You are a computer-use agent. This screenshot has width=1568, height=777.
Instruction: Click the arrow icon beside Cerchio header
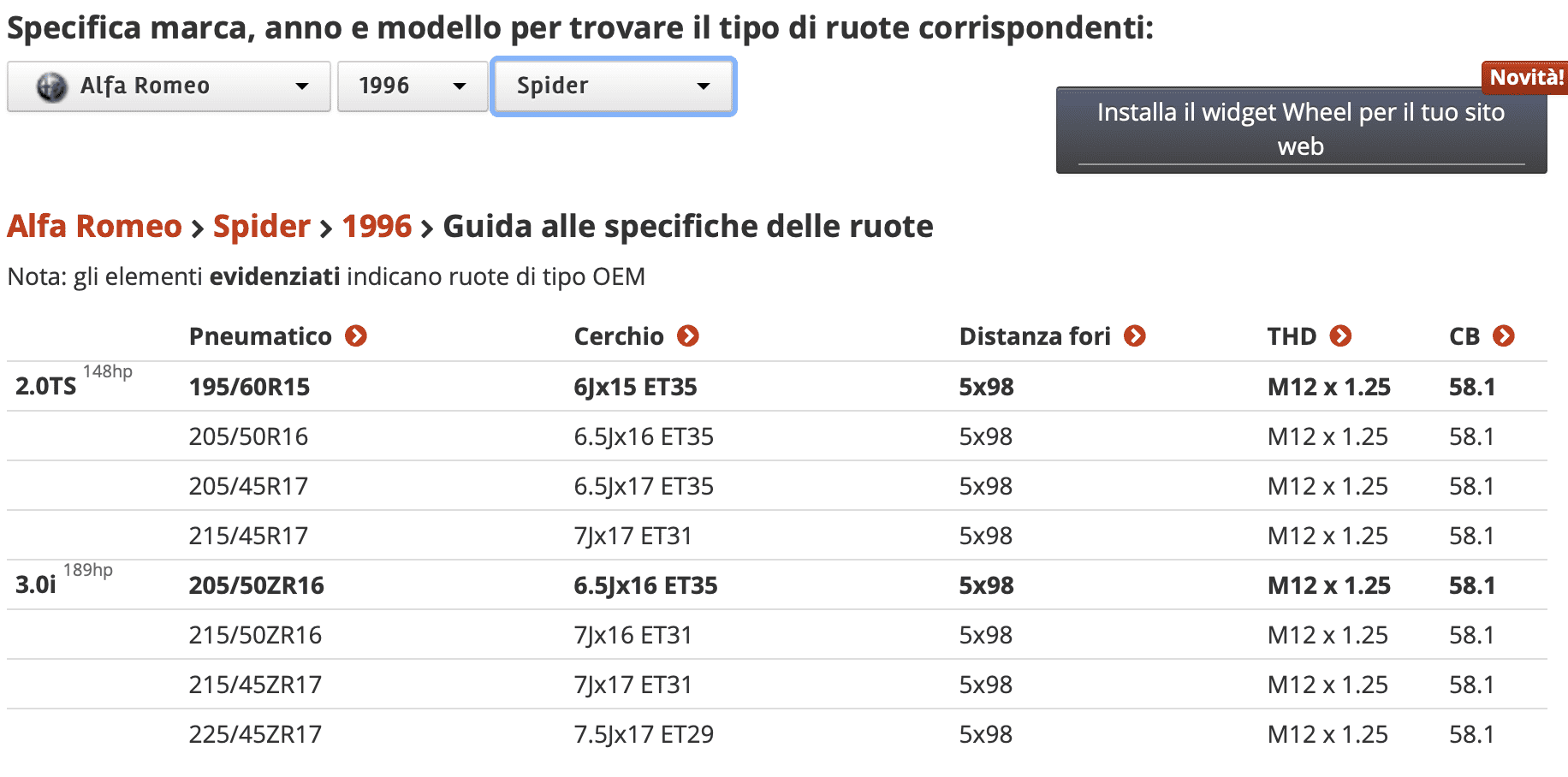point(688,336)
